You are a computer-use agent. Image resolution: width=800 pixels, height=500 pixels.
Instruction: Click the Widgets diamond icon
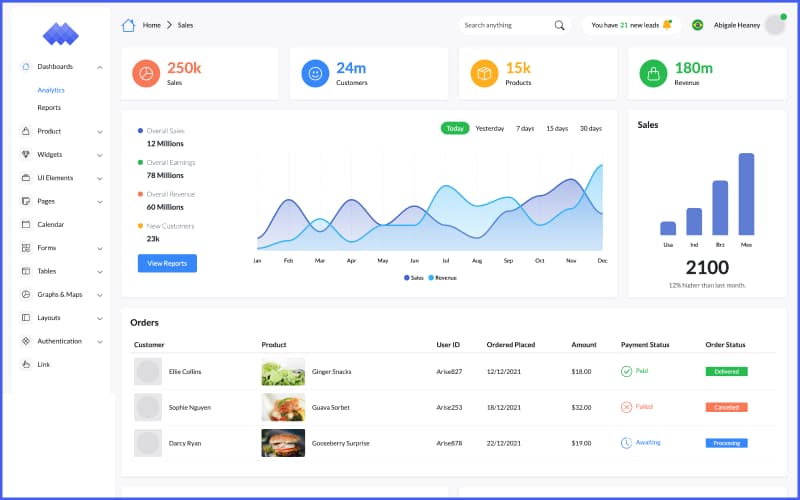26,154
